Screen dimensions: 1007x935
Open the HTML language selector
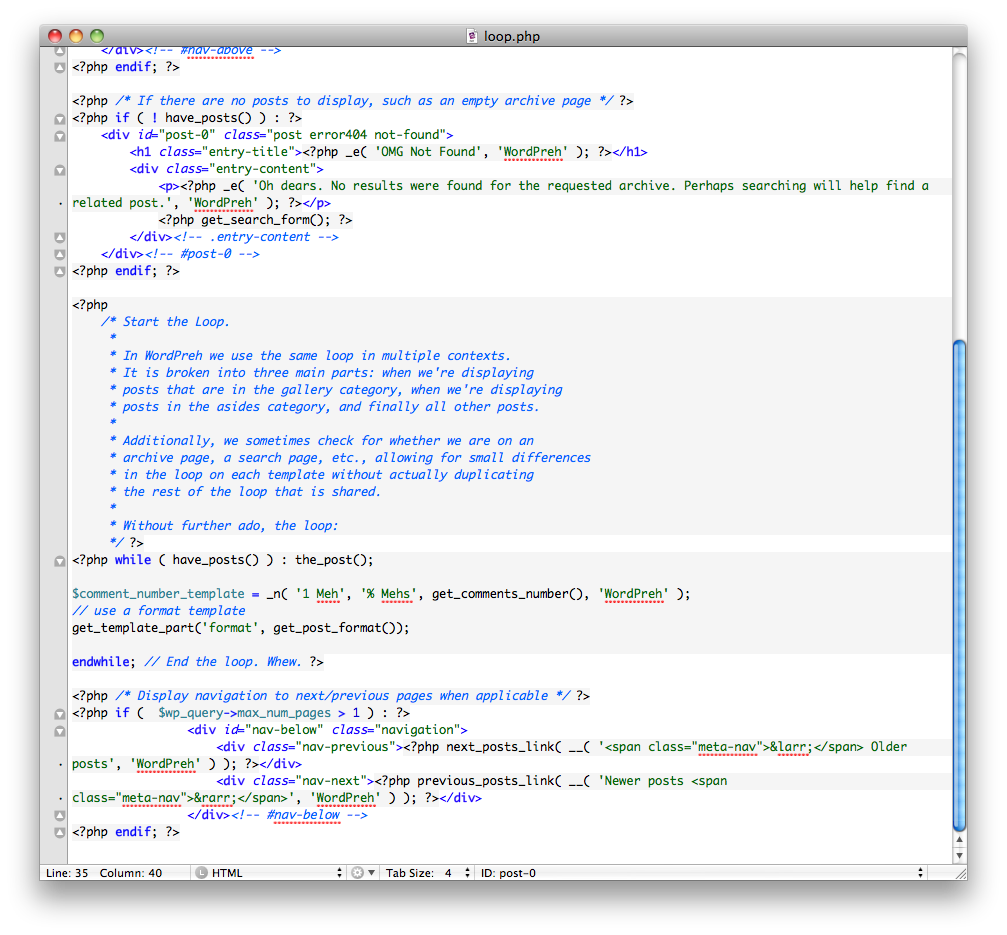pos(269,873)
